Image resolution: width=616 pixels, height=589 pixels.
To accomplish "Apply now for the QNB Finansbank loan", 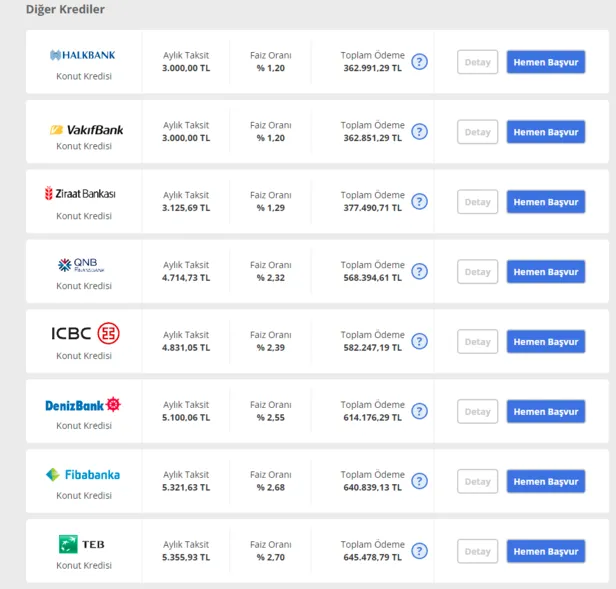I will coord(546,272).
